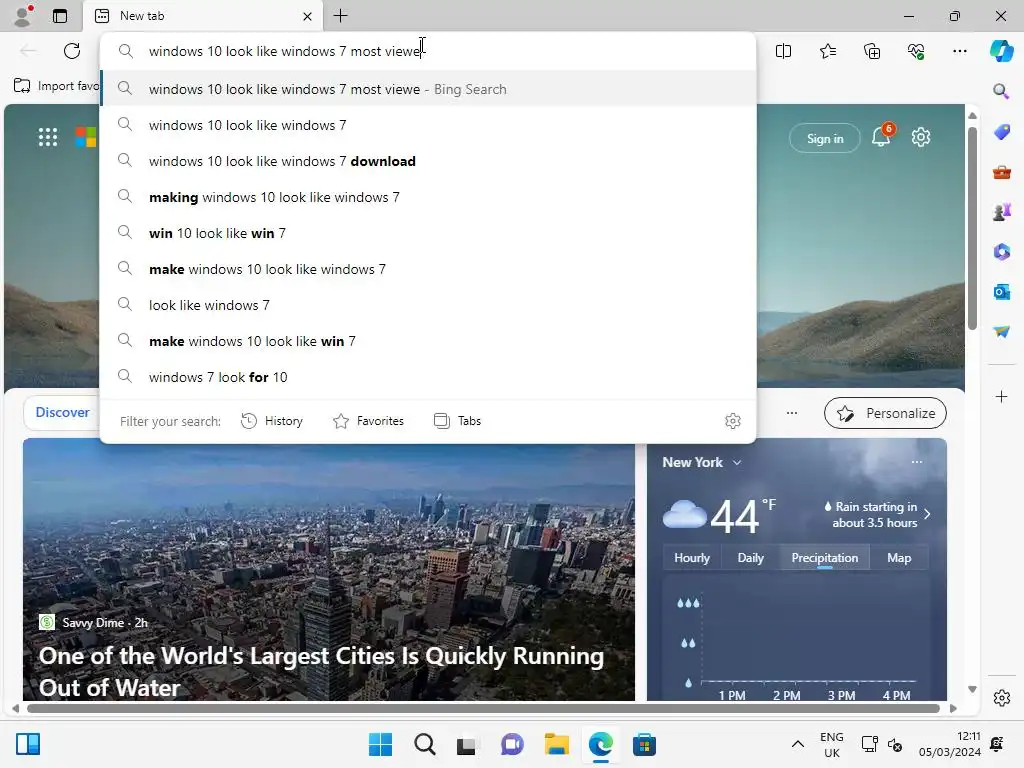This screenshot has height=768, width=1024.
Task: Filter the search by Favorites
Action: (368, 421)
